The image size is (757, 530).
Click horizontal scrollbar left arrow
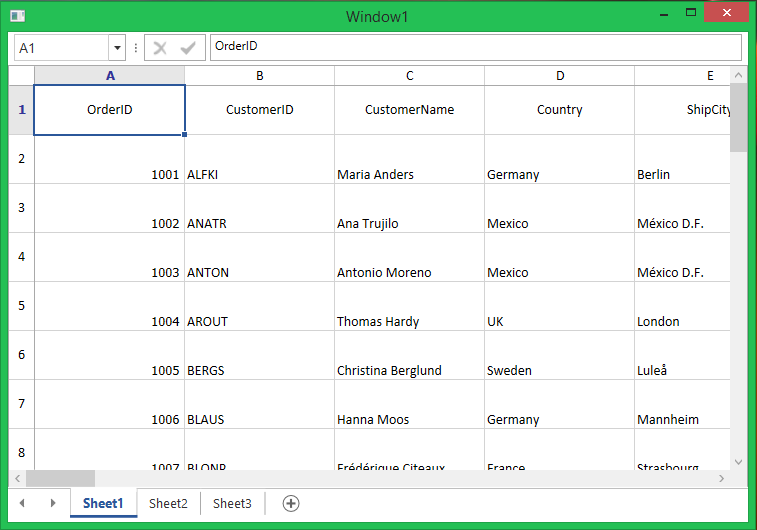[x=17, y=478]
